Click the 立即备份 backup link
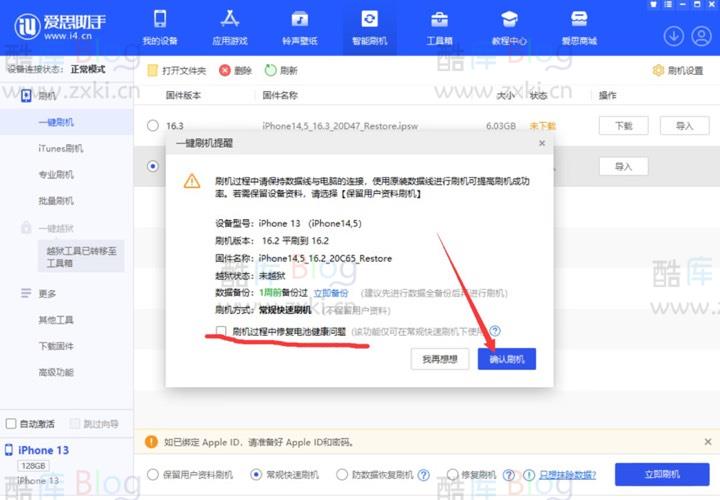 pos(331,293)
